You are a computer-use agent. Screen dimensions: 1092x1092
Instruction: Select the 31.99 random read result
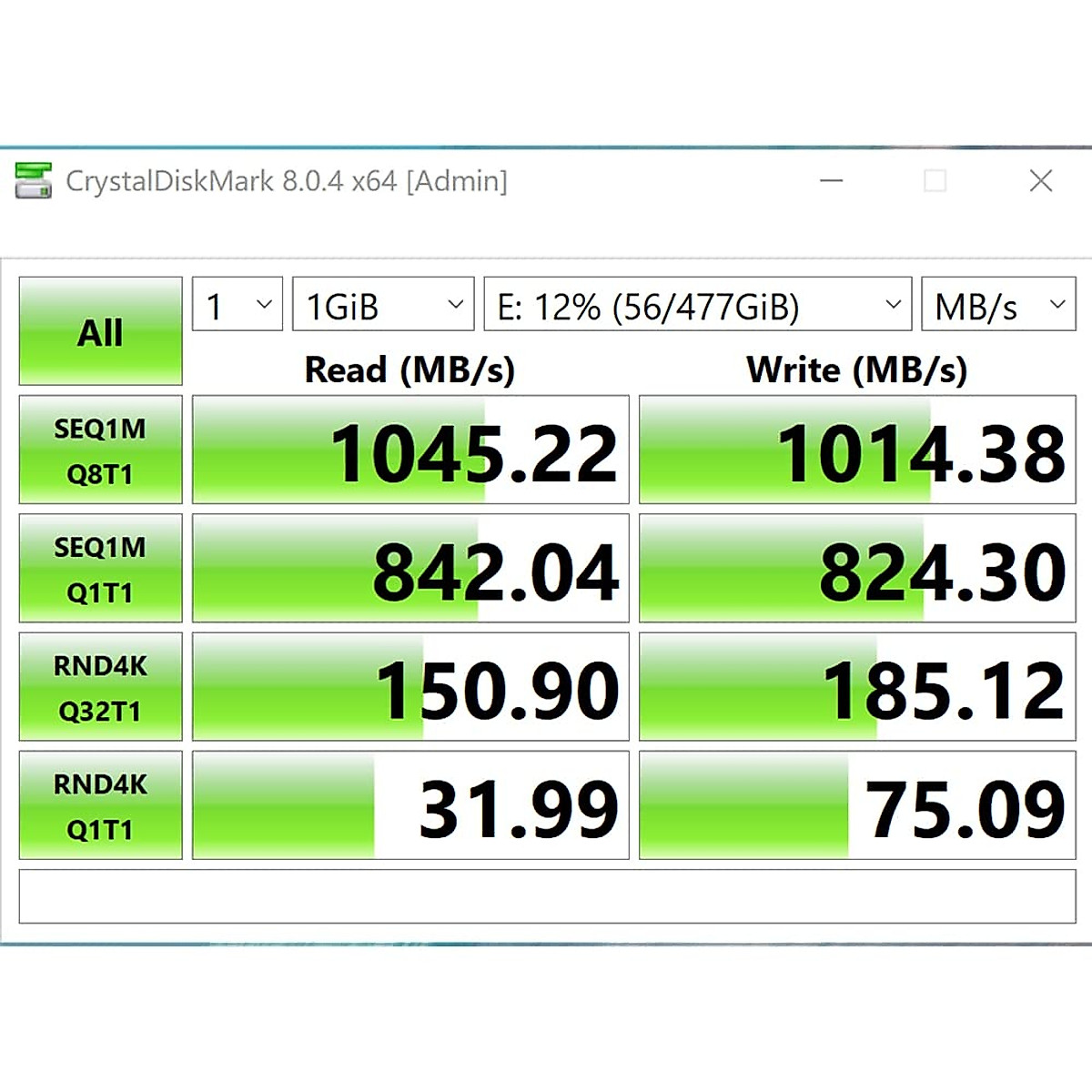tap(410, 805)
